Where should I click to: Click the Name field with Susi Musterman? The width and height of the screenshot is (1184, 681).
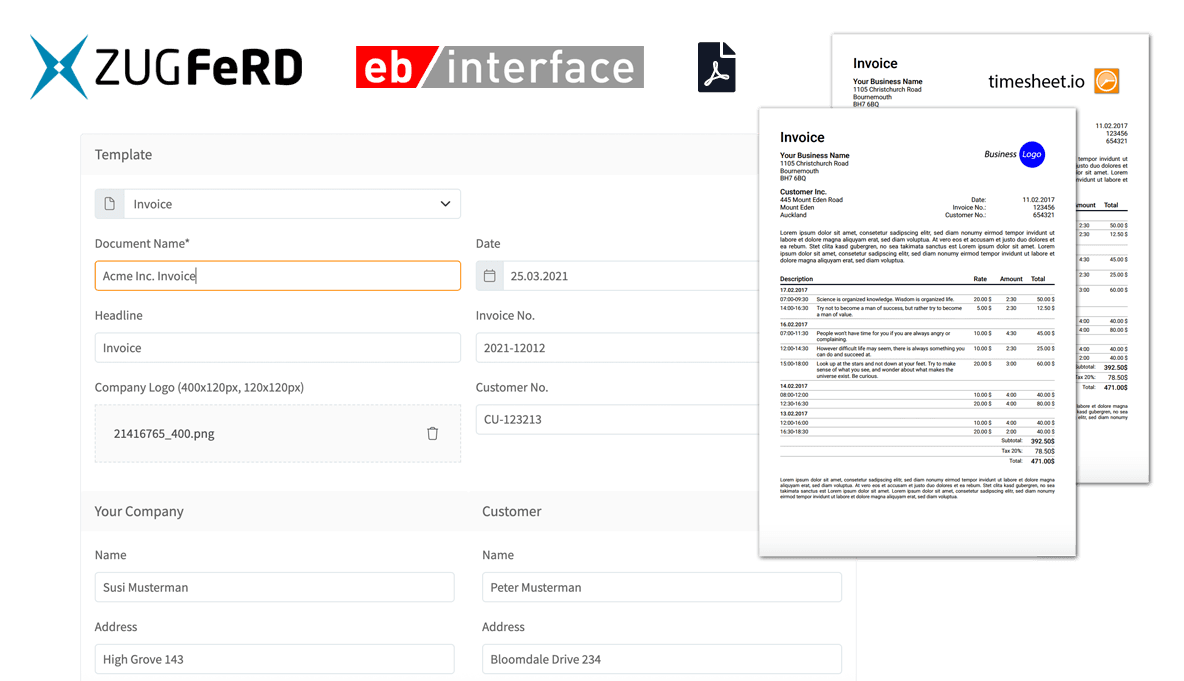tap(274, 587)
